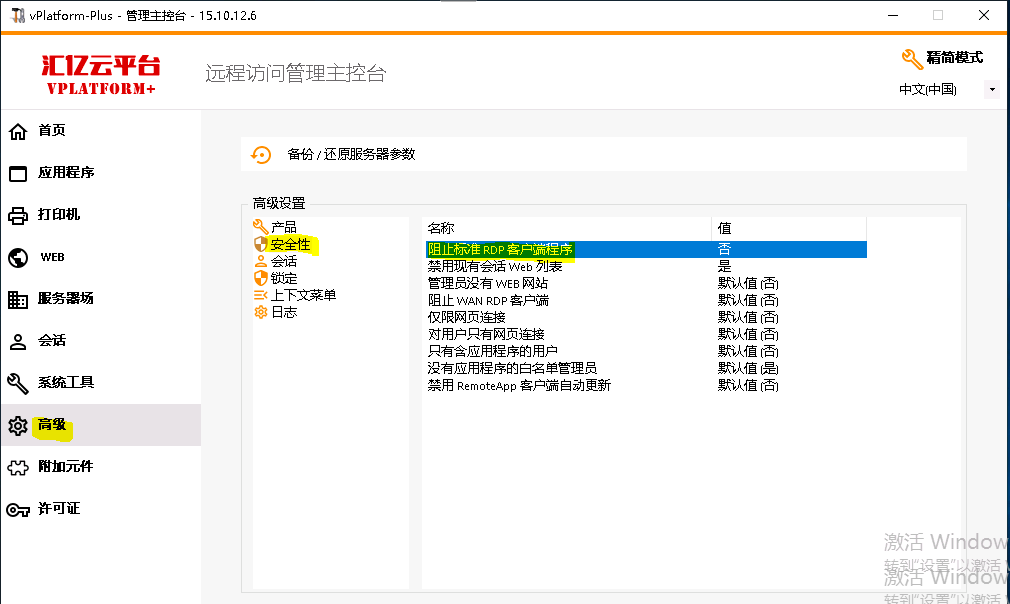Click the Add-ons puzzle piece icon
This screenshot has width=1010, height=604.
[x=17, y=467]
